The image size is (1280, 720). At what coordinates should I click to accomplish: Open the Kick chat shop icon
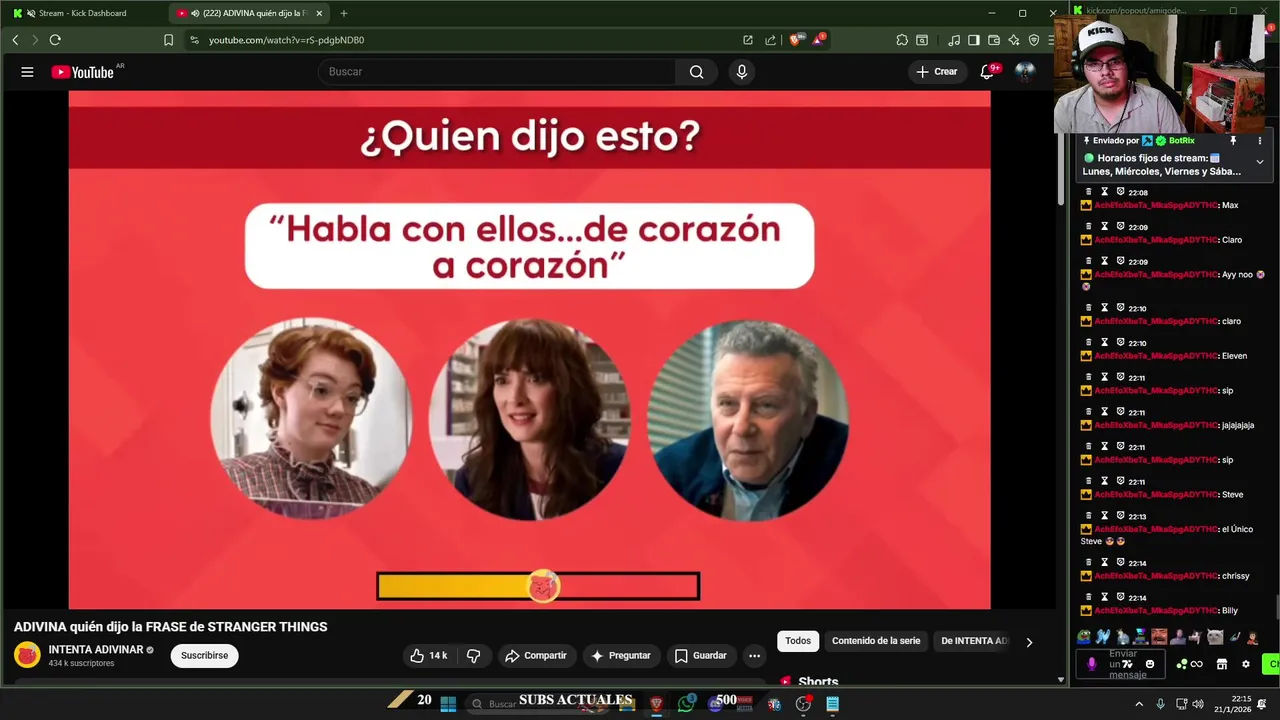point(1221,664)
